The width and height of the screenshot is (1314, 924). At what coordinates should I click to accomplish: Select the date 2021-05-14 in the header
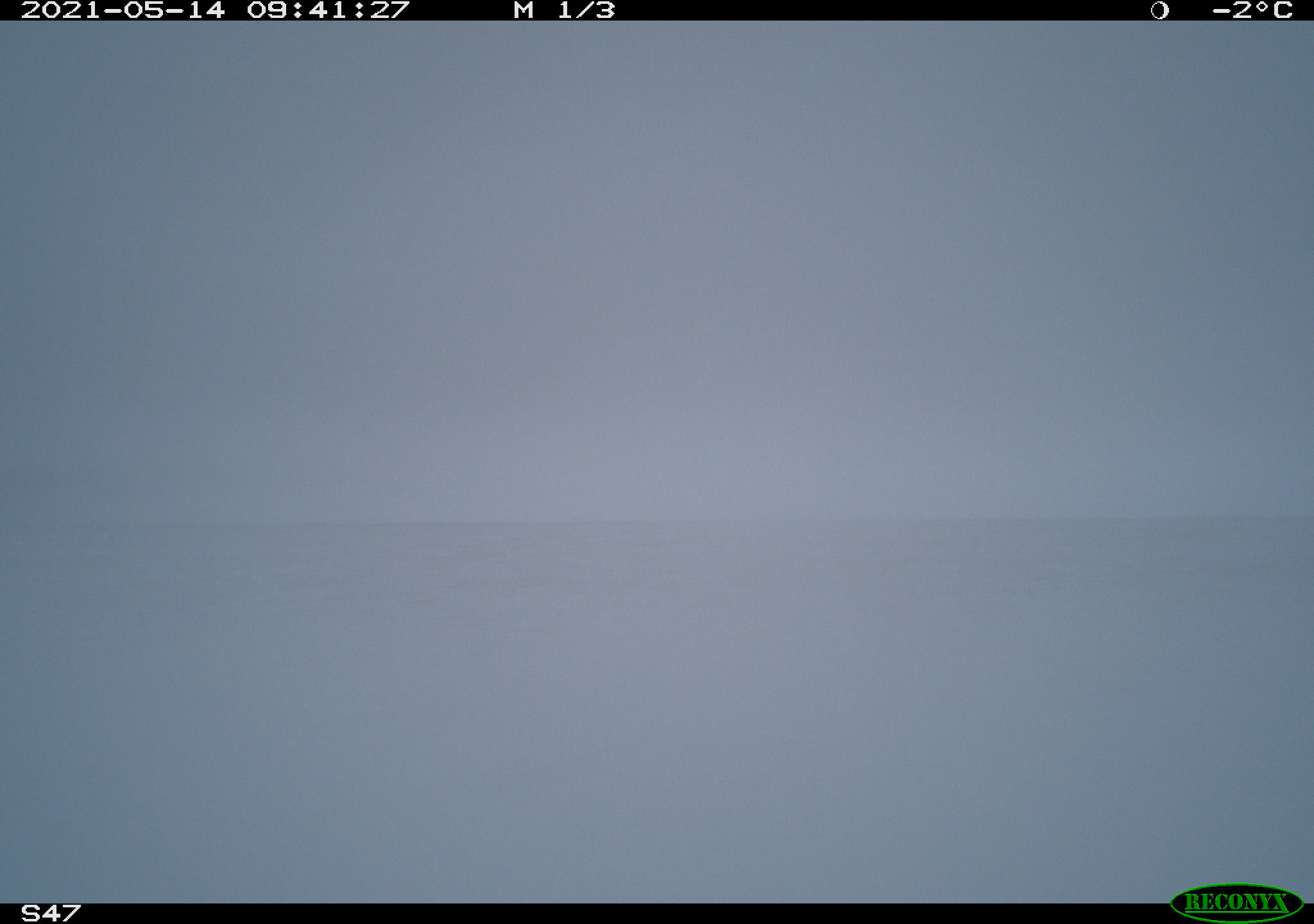pos(123,10)
